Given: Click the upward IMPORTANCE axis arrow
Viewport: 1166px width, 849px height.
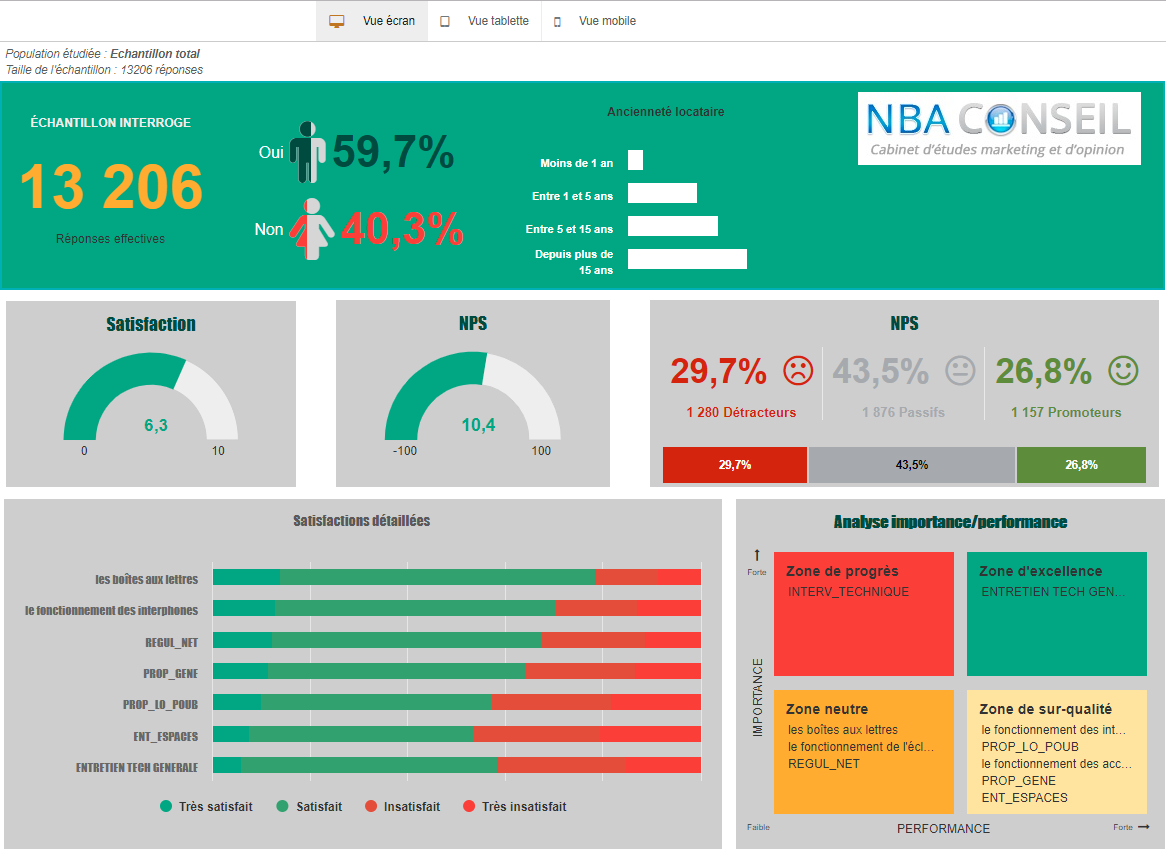Looking at the screenshot, I should (757, 555).
